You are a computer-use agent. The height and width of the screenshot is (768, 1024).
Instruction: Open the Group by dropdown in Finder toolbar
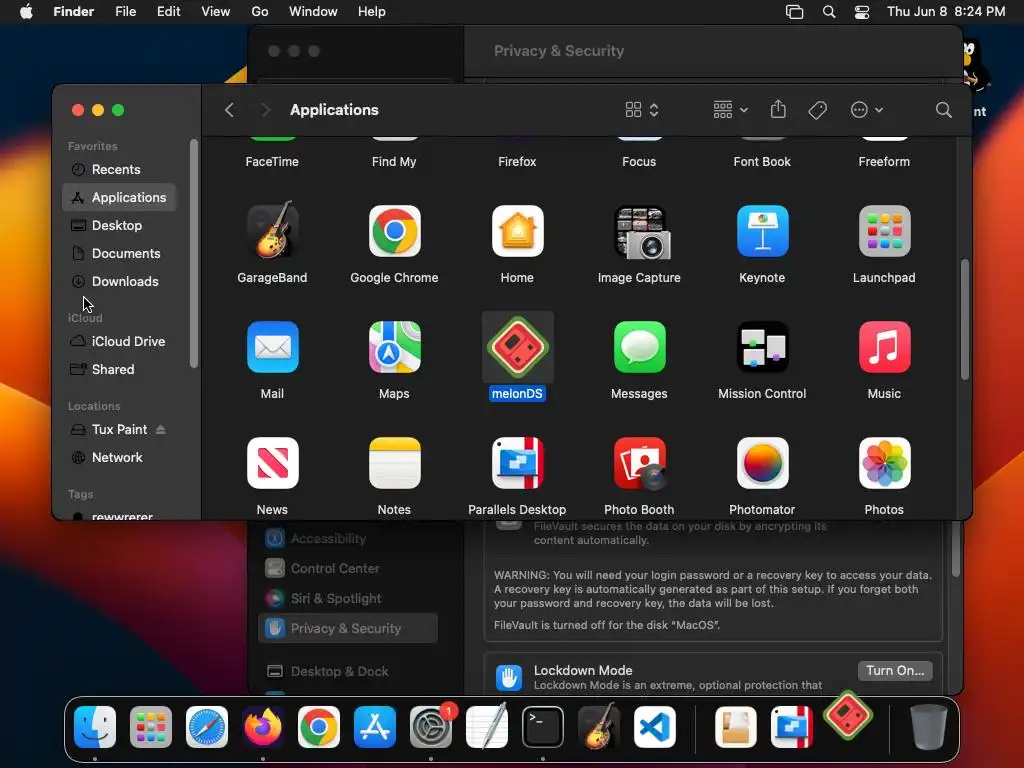730,110
